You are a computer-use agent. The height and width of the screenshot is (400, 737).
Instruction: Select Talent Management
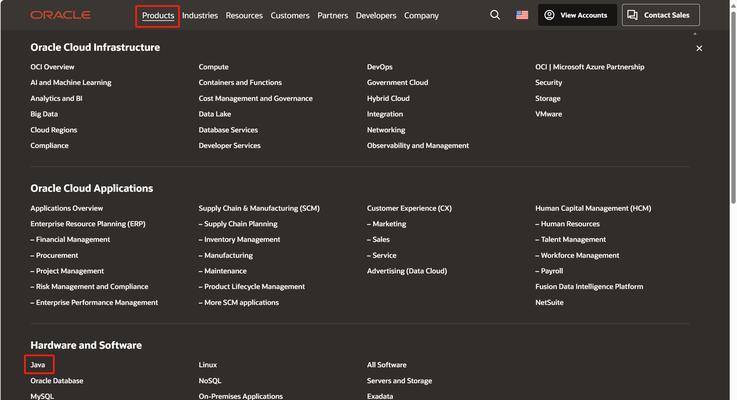click(571, 239)
